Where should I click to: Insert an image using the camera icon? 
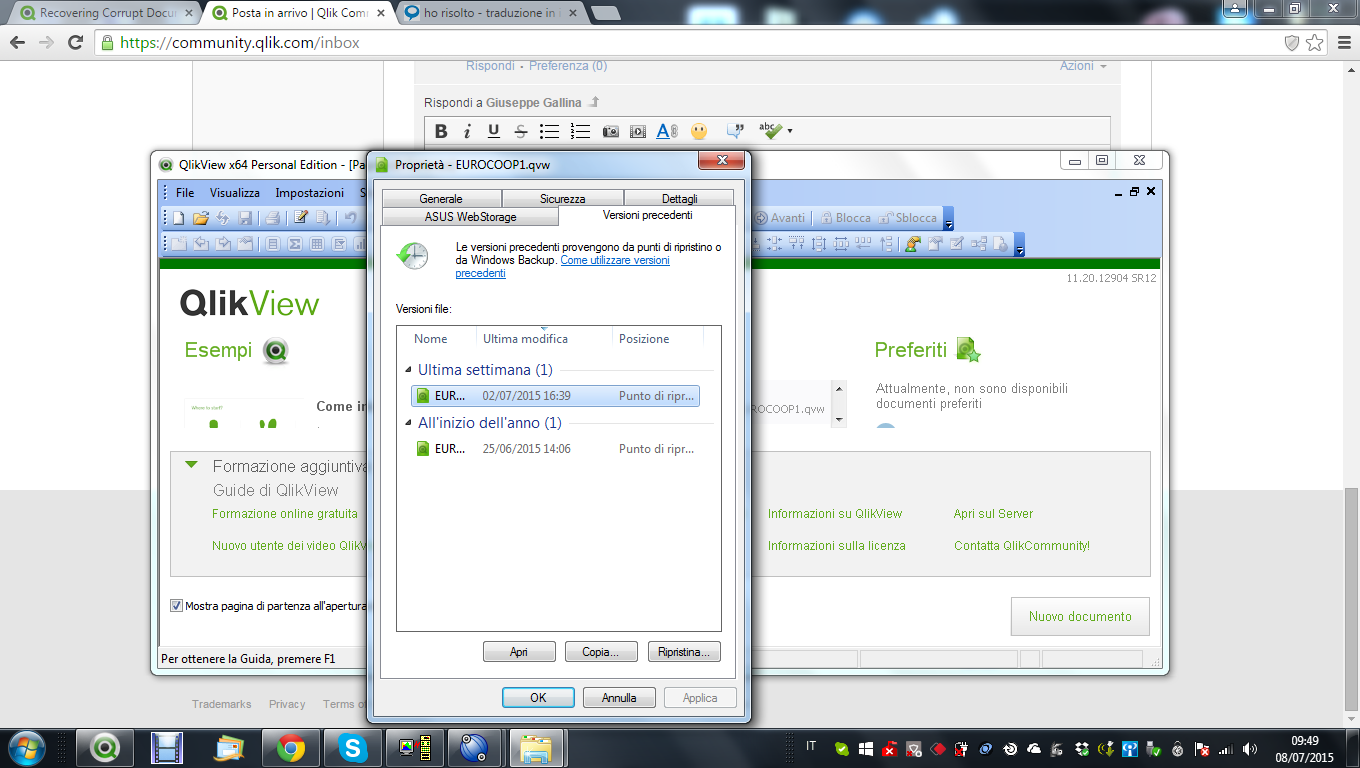click(610, 131)
